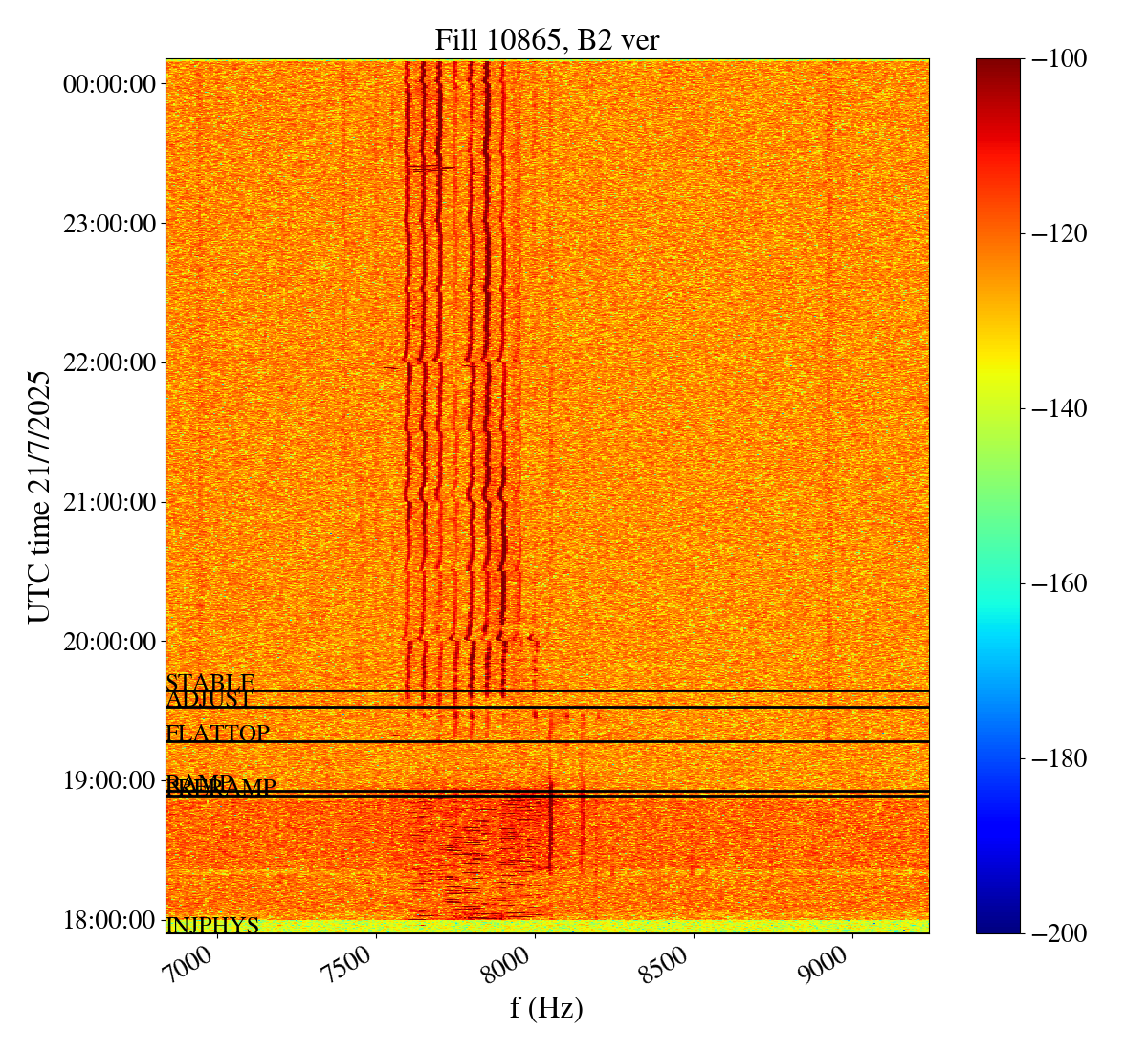Click the 00:00:00 time tick label

pyautogui.click(x=109, y=84)
